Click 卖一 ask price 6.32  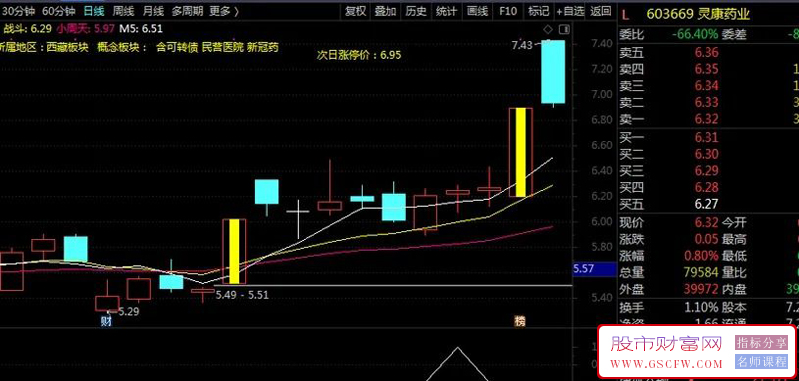(706, 119)
